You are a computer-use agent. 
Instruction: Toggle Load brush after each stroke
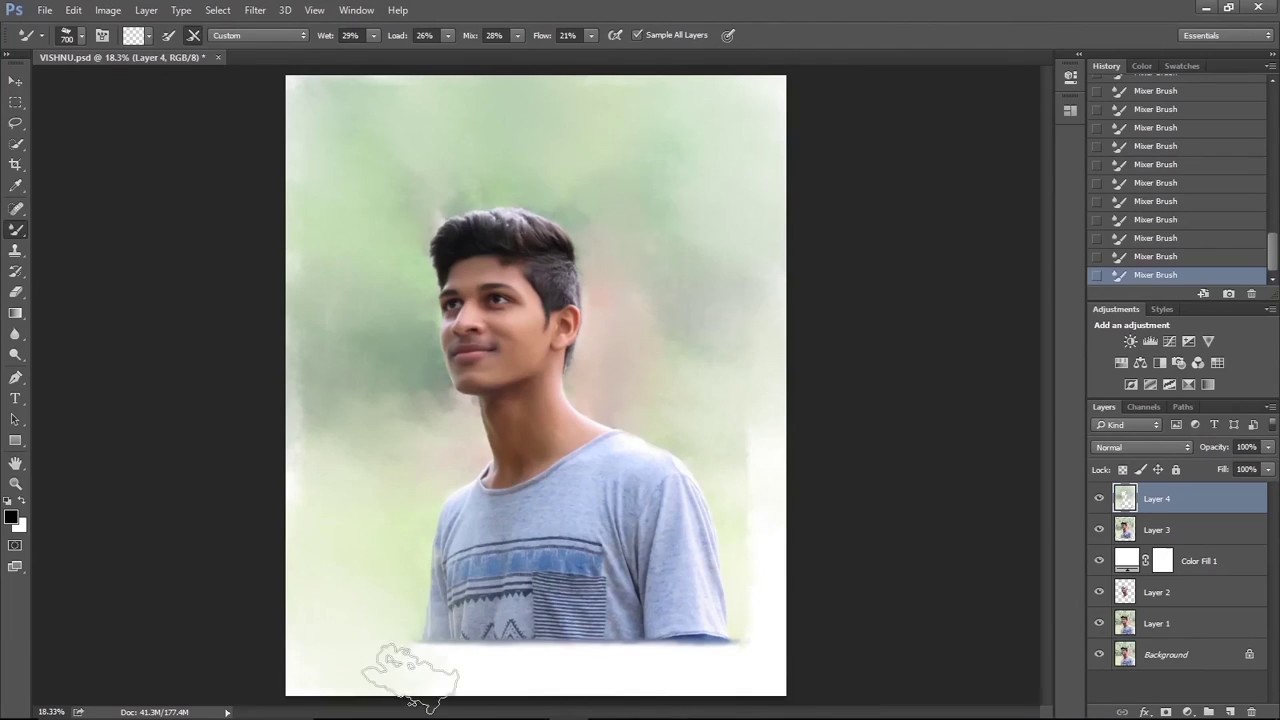(x=168, y=35)
